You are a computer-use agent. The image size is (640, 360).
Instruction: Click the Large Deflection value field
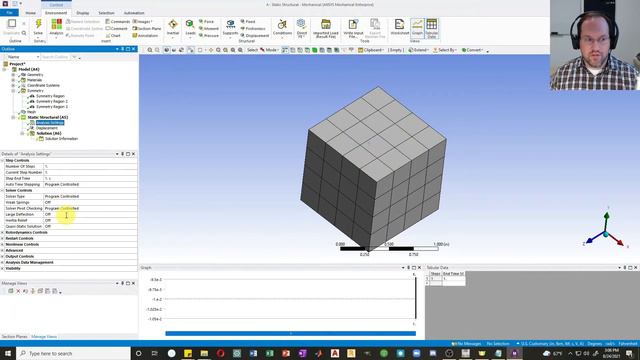point(90,214)
